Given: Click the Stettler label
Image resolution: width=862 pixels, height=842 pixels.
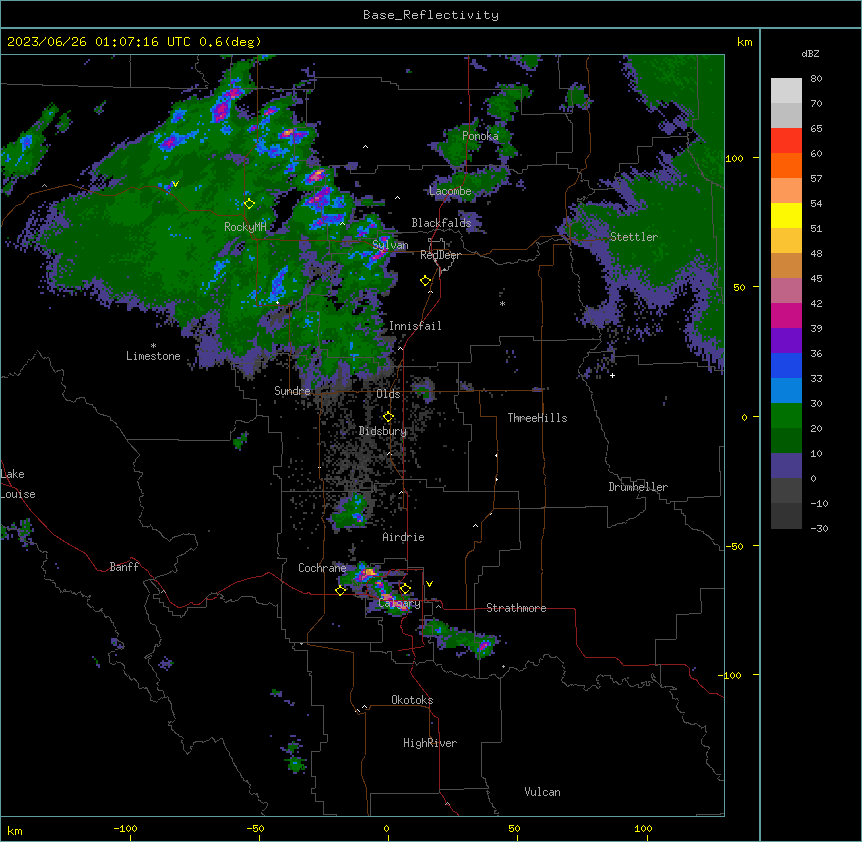Looking at the screenshot, I should [634, 237].
